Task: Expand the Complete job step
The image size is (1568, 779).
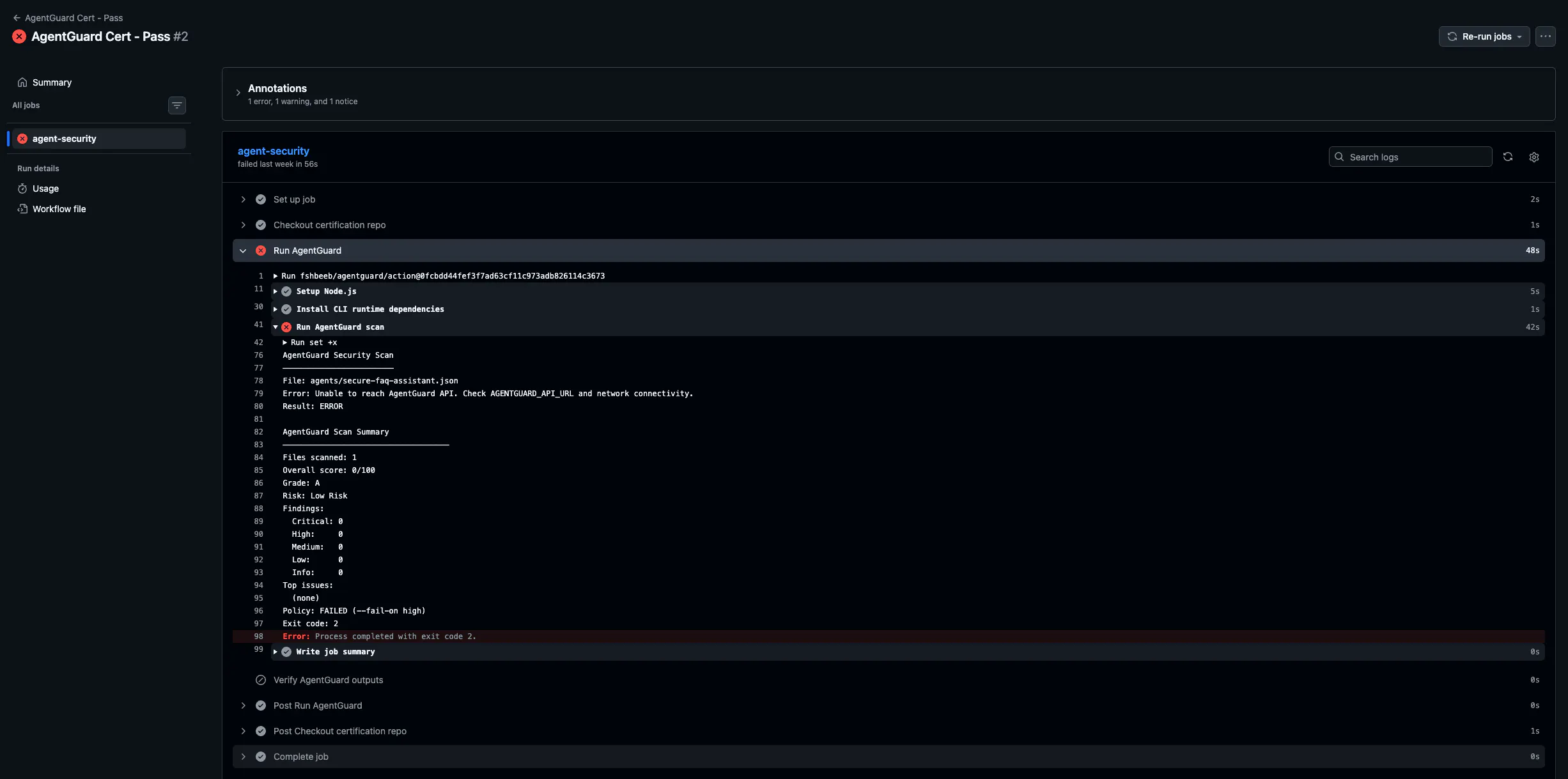Action: (243, 757)
